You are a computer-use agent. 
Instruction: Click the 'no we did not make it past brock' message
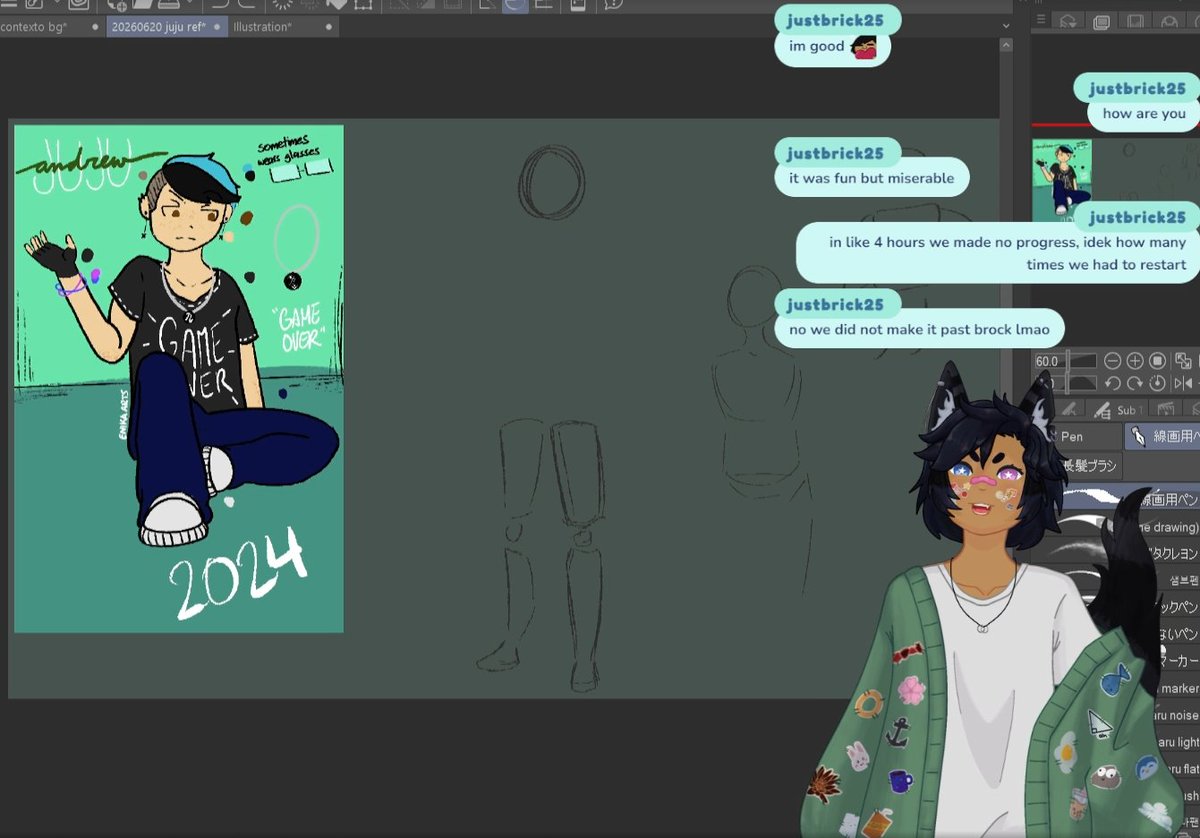(918, 329)
